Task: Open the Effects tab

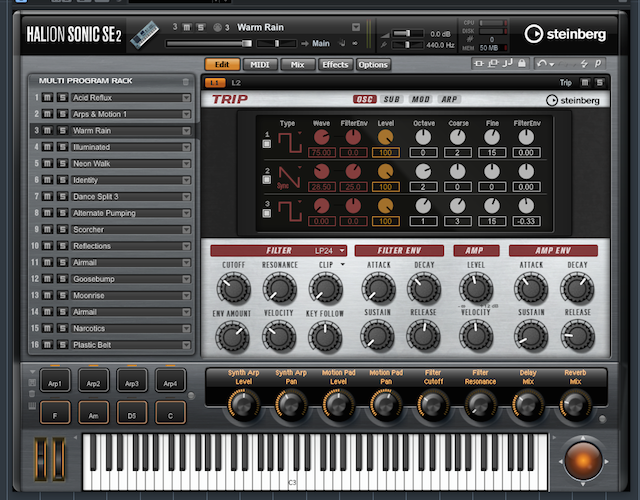Action: tap(335, 64)
